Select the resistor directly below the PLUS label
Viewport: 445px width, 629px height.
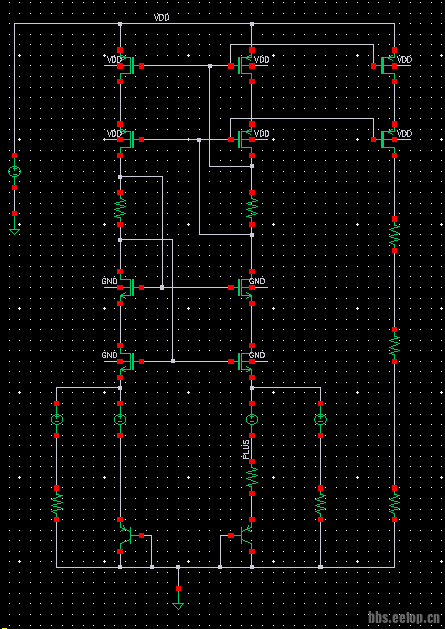click(252, 477)
